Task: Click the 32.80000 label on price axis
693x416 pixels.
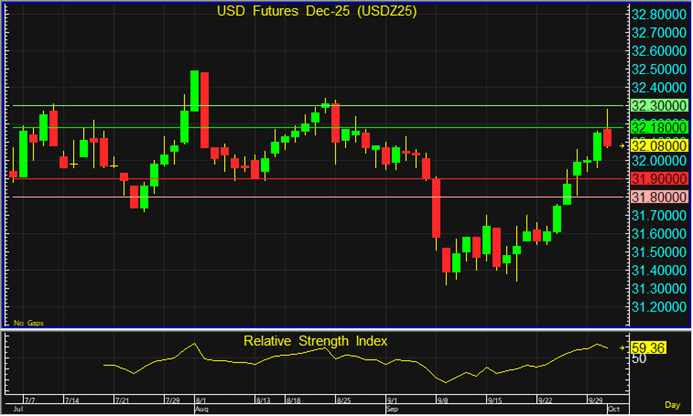Action: click(x=660, y=15)
